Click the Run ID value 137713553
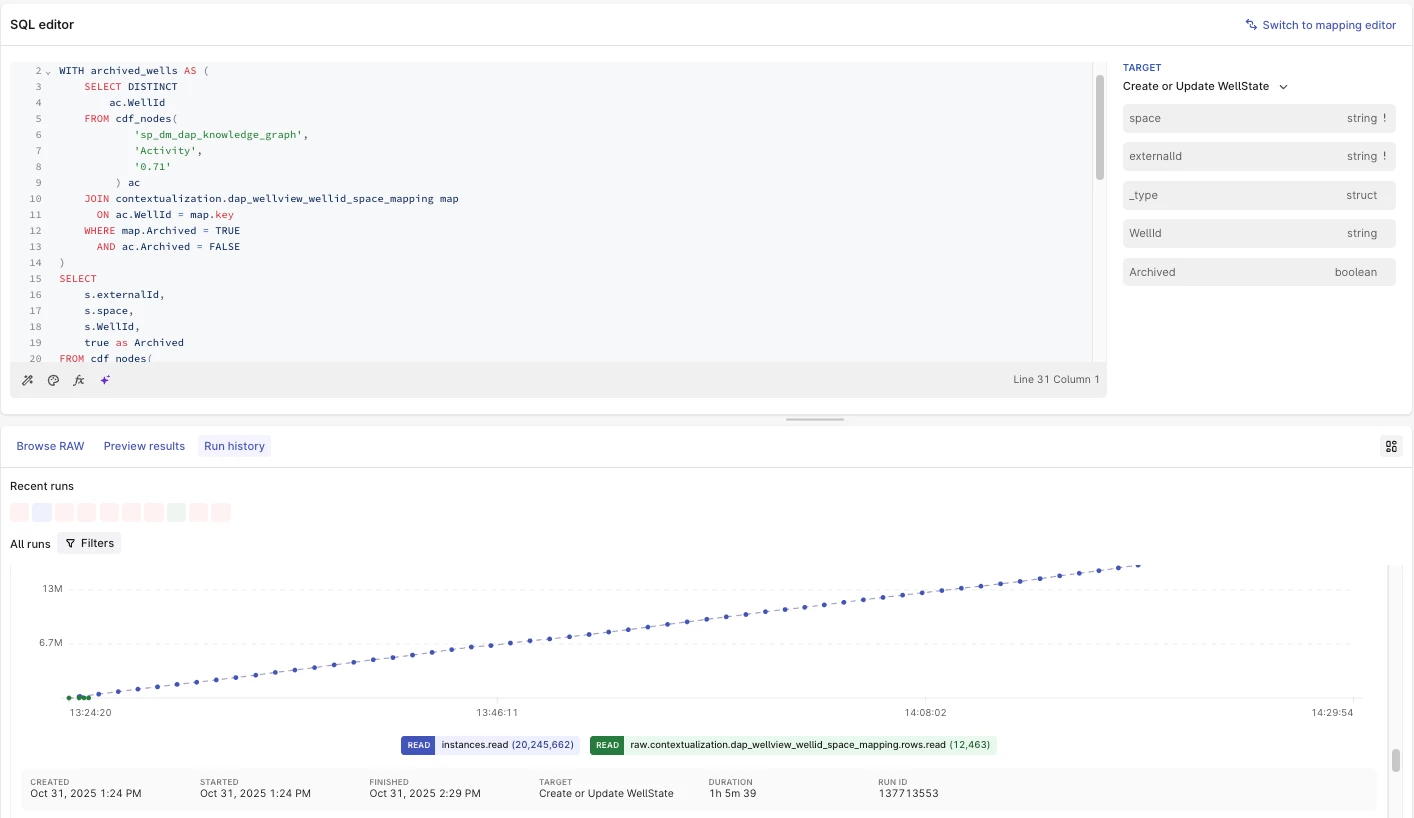Viewport: 1414px width, 818px height. pyautogui.click(x=908, y=794)
